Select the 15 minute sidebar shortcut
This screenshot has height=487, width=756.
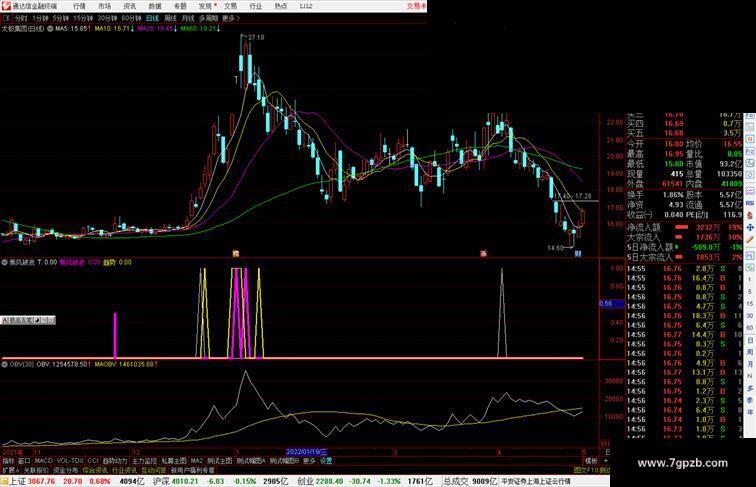(750, 304)
